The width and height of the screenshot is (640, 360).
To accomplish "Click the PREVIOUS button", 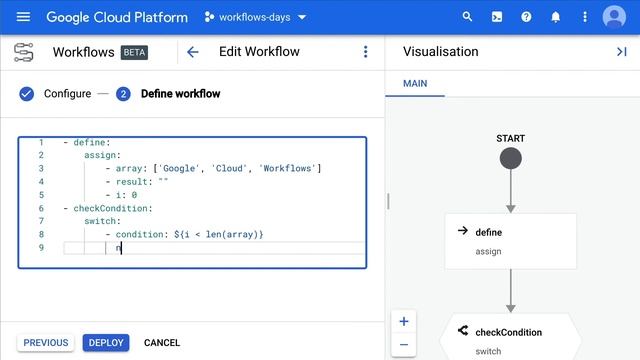I will tap(46, 342).
